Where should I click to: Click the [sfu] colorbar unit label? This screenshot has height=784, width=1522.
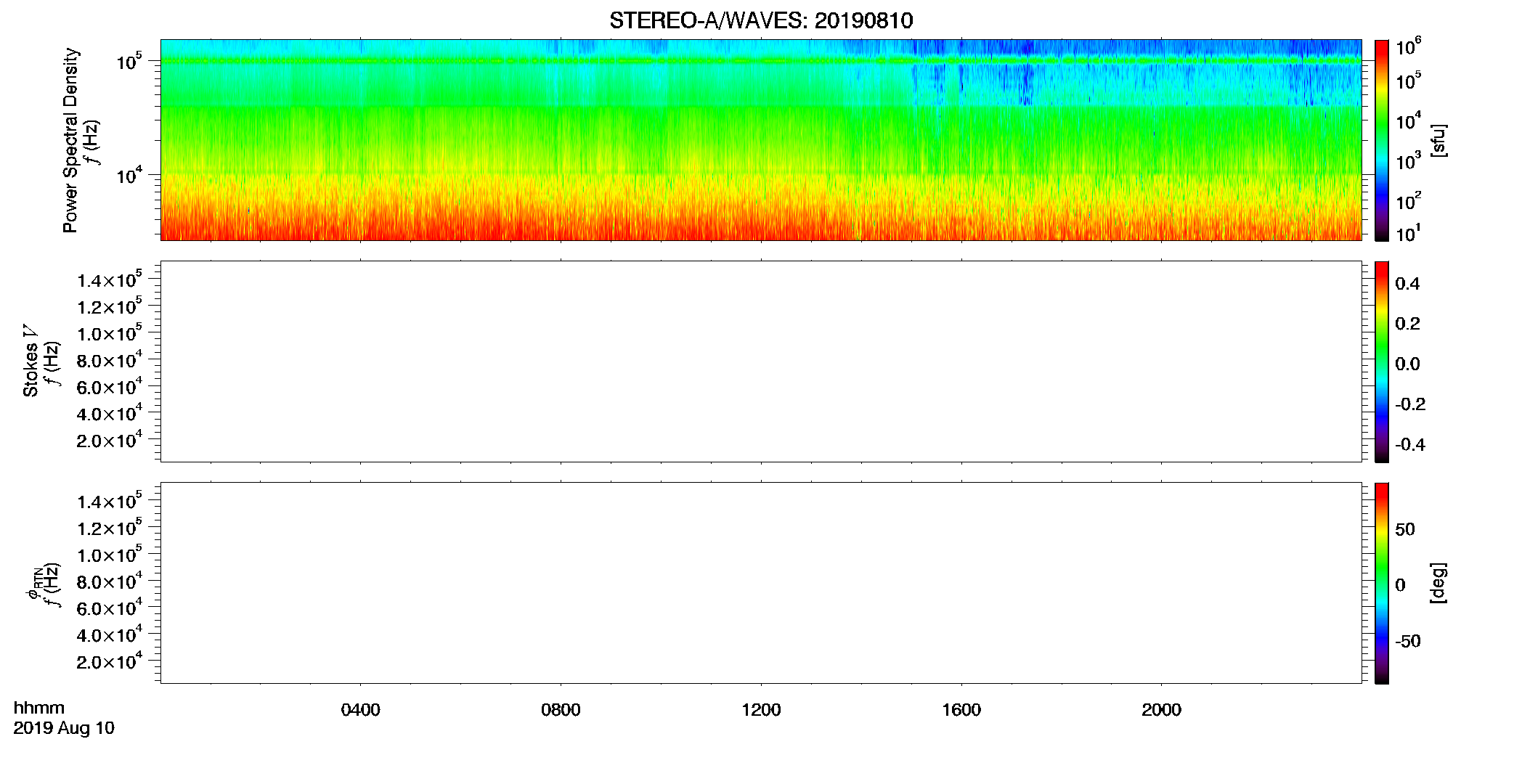[x=1438, y=141]
